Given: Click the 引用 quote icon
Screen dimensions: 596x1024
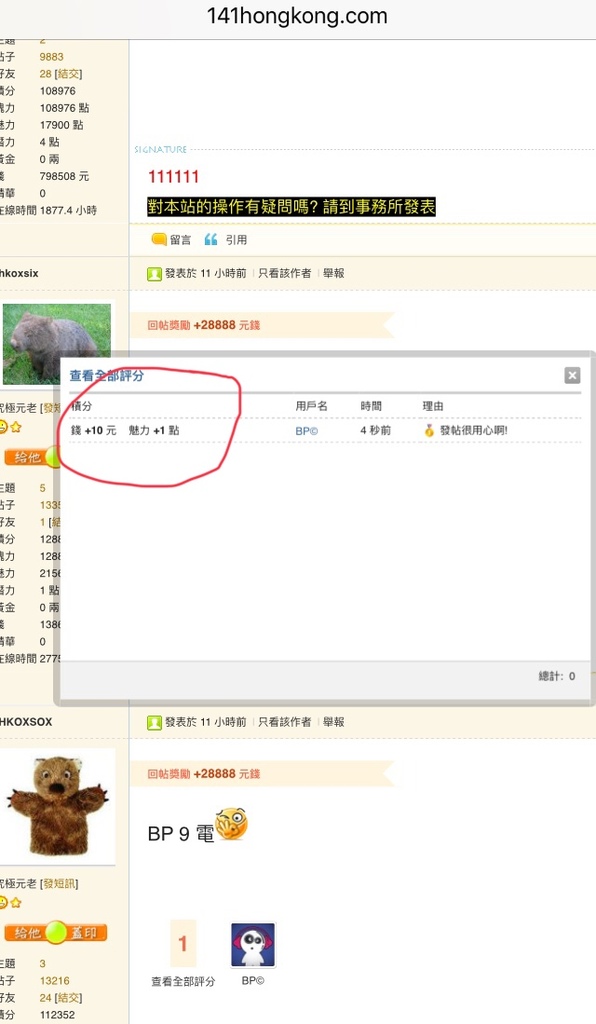Looking at the screenshot, I should [210, 240].
